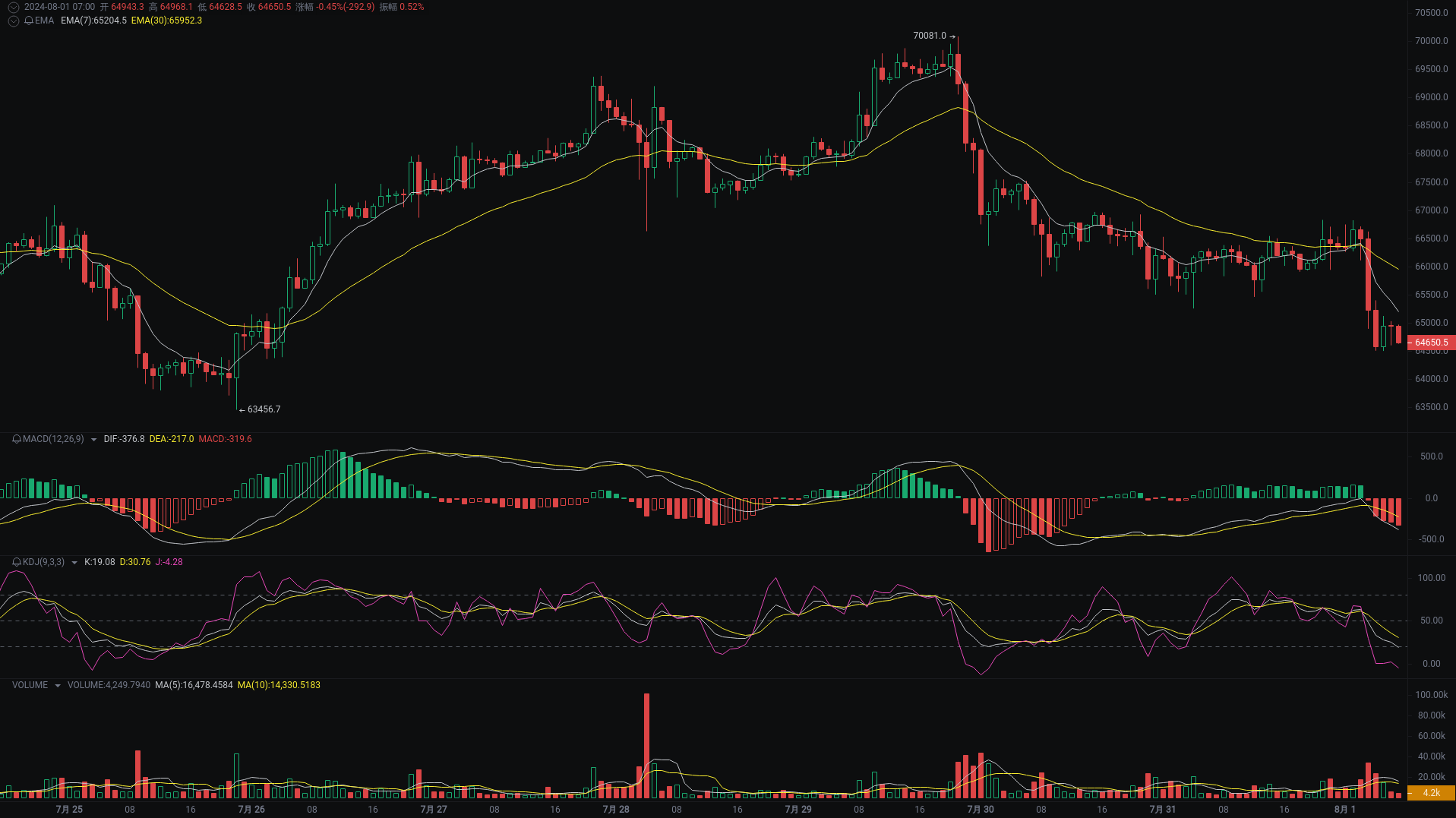The width and height of the screenshot is (1456, 818).
Task: Click the 7月 27 date label
Action: 434,810
